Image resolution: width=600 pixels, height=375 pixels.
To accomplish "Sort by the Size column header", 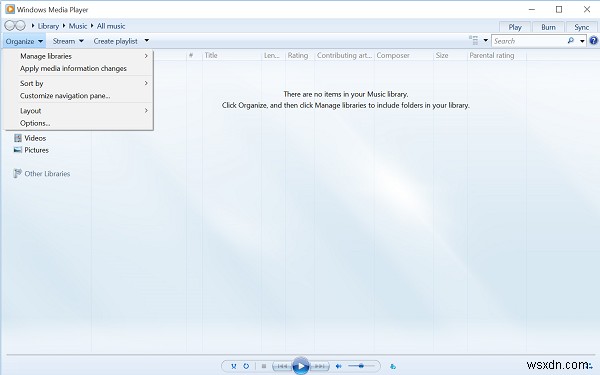I will pos(450,55).
